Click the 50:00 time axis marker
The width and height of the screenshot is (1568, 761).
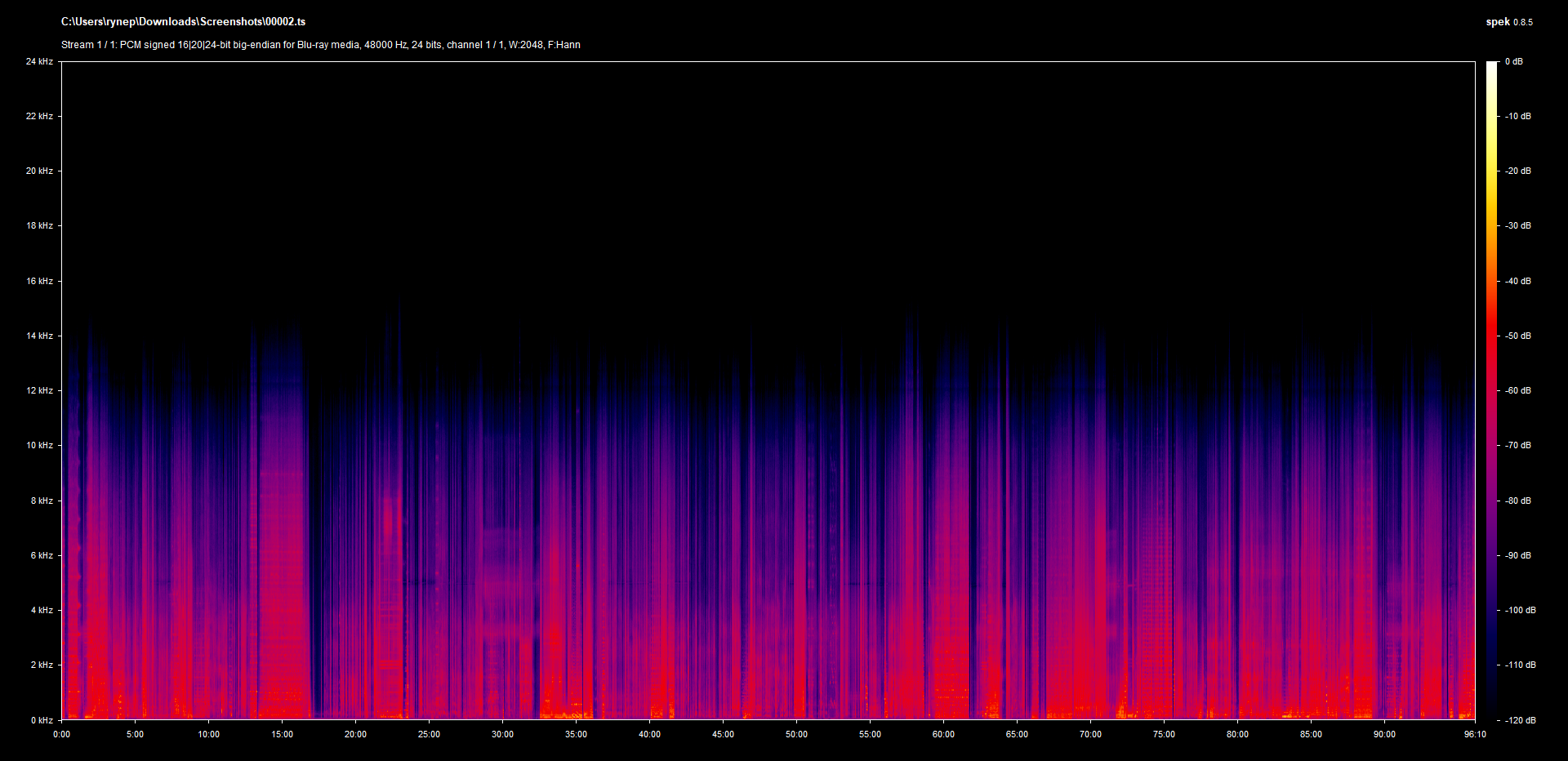(796, 735)
